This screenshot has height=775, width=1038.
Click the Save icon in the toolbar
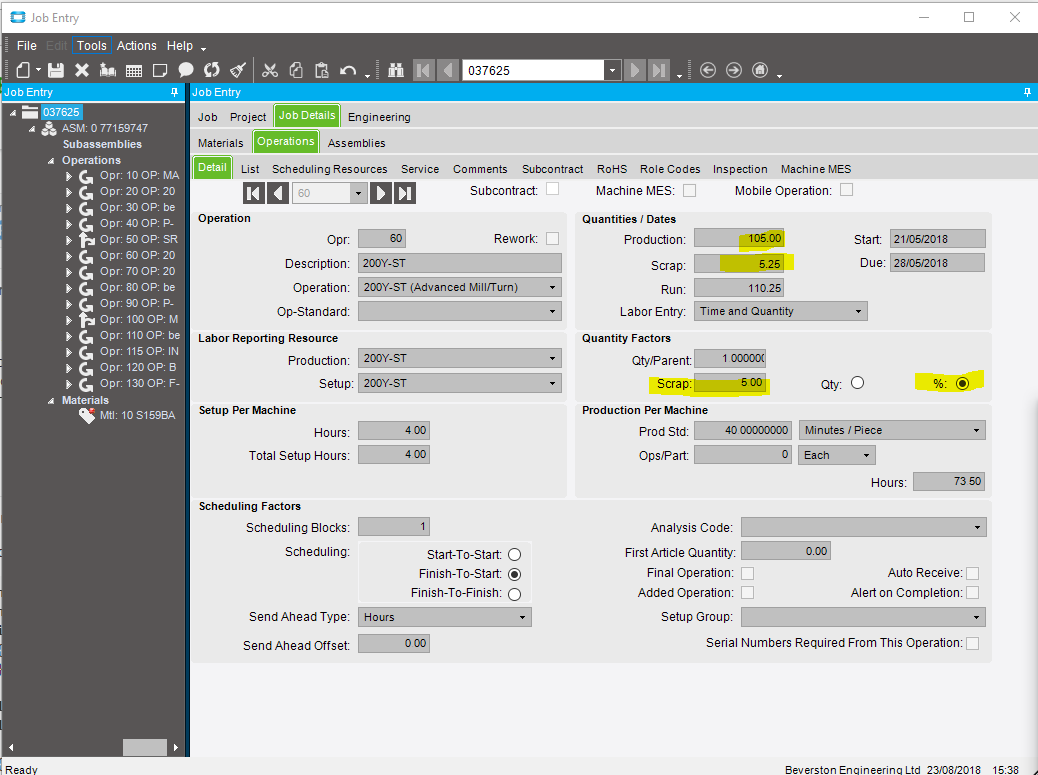tap(56, 70)
